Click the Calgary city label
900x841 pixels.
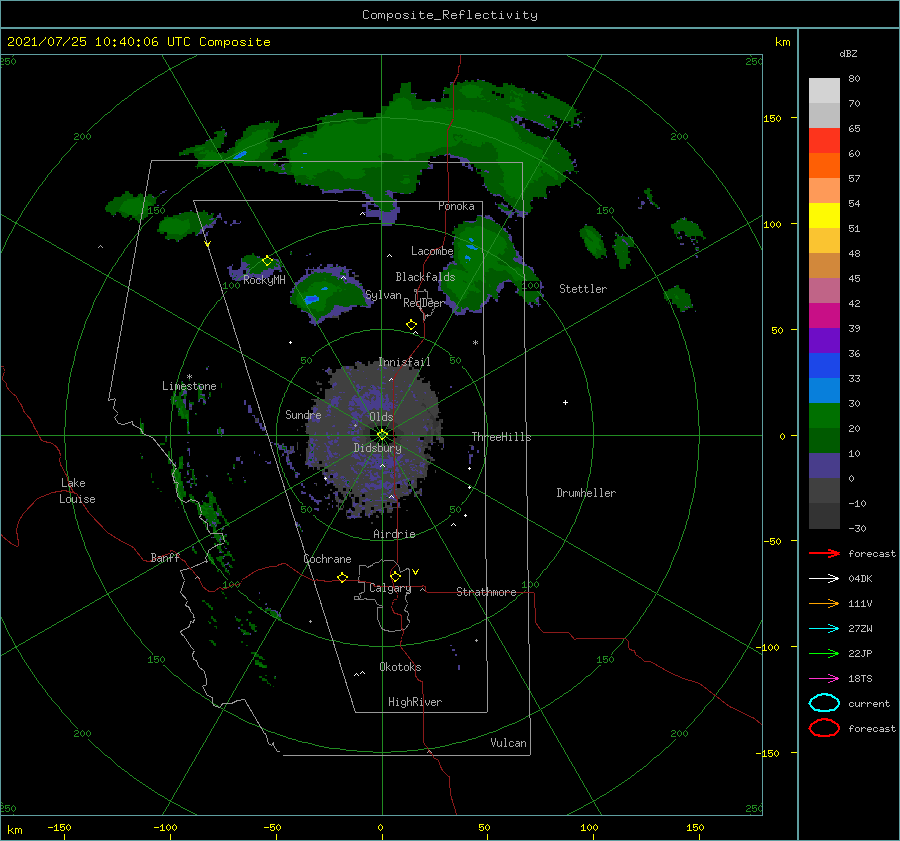[x=390, y=588]
